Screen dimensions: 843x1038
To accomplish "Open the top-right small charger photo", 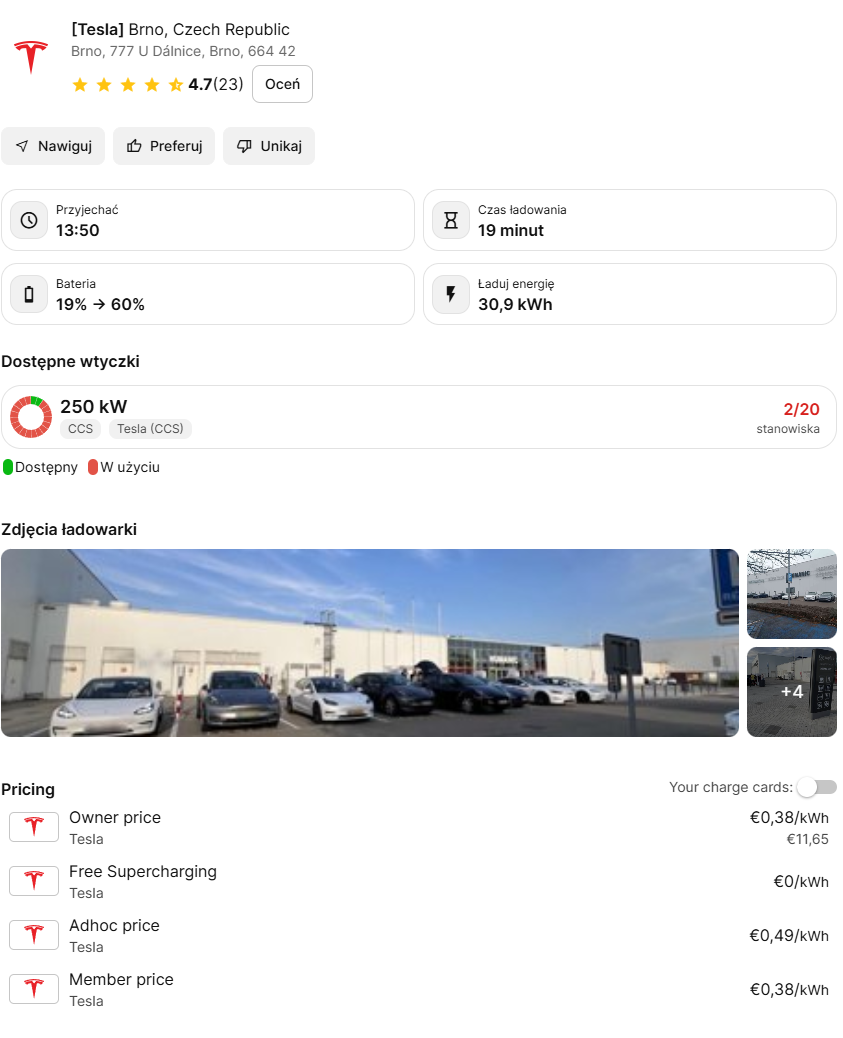I will click(x=791, y=593).
